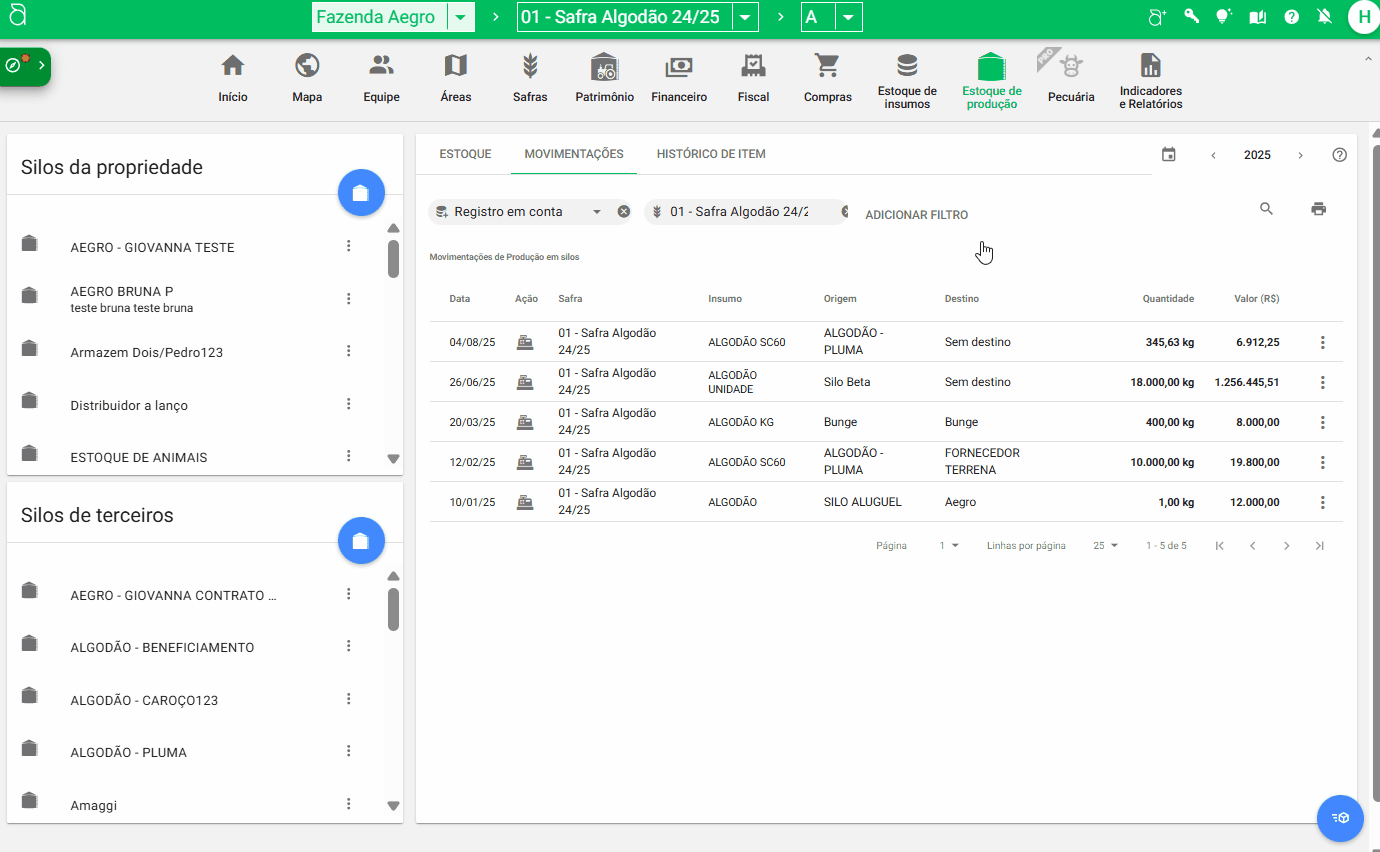Open the Mapa globe icon
1380x852 pixels.
coord(307,68)
